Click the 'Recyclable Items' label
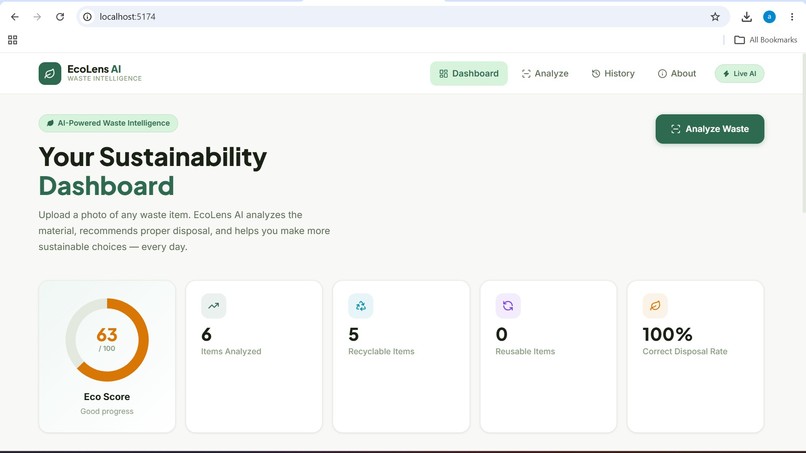 click(381, 352)
